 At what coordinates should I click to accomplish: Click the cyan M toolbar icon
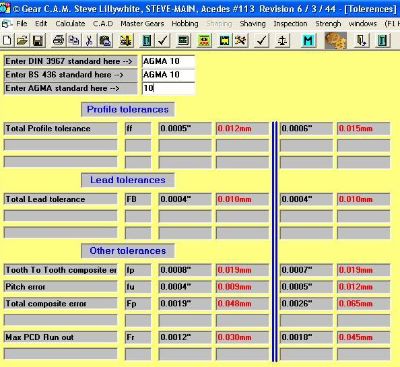(308, 41)
